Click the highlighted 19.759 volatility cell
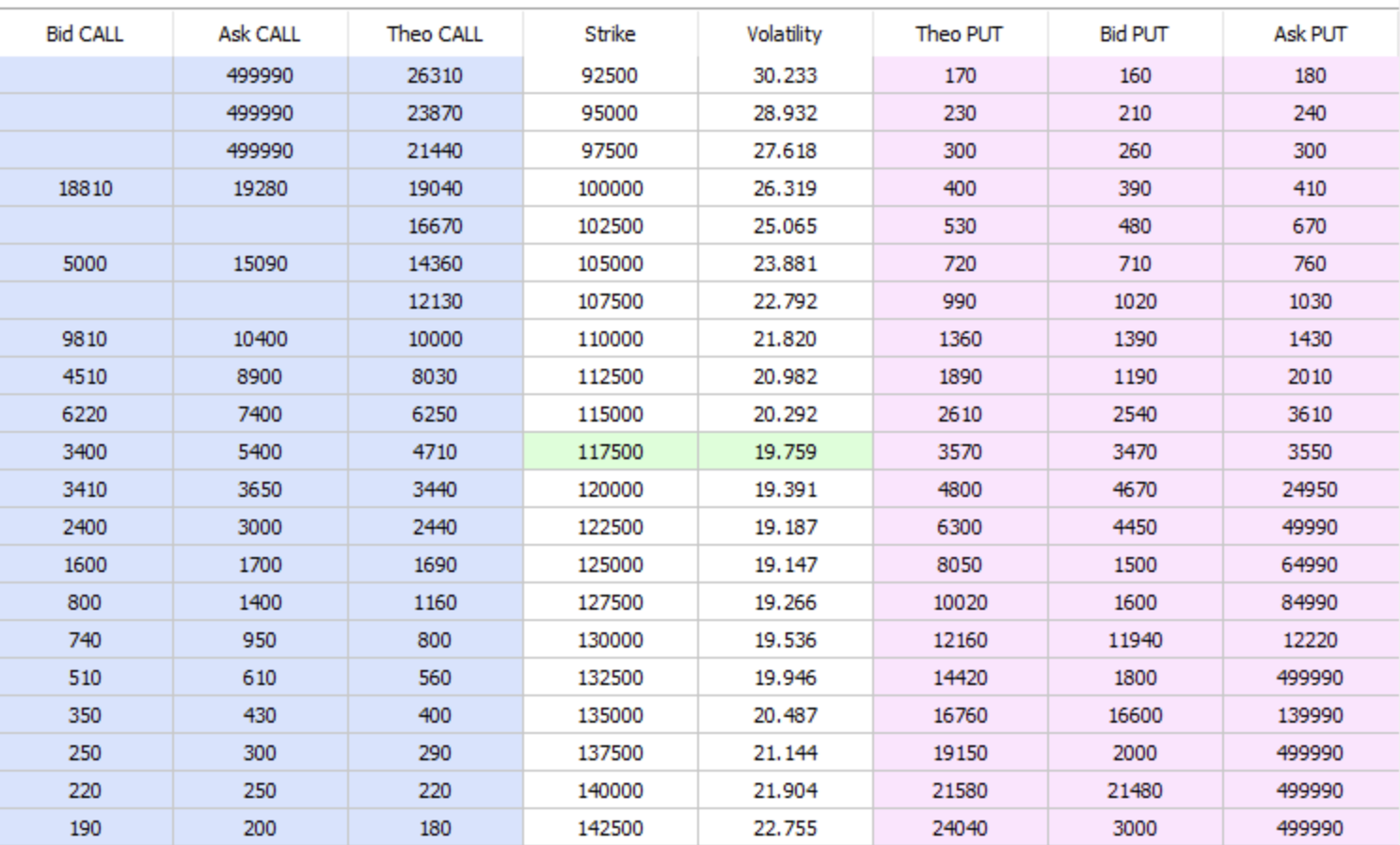This screenshot has height=845, width=1400. point(785,452)
